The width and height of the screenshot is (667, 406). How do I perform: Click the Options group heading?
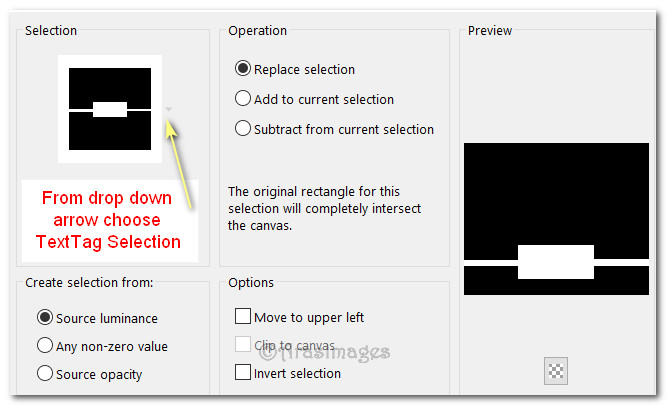click(x=253, y=283)
